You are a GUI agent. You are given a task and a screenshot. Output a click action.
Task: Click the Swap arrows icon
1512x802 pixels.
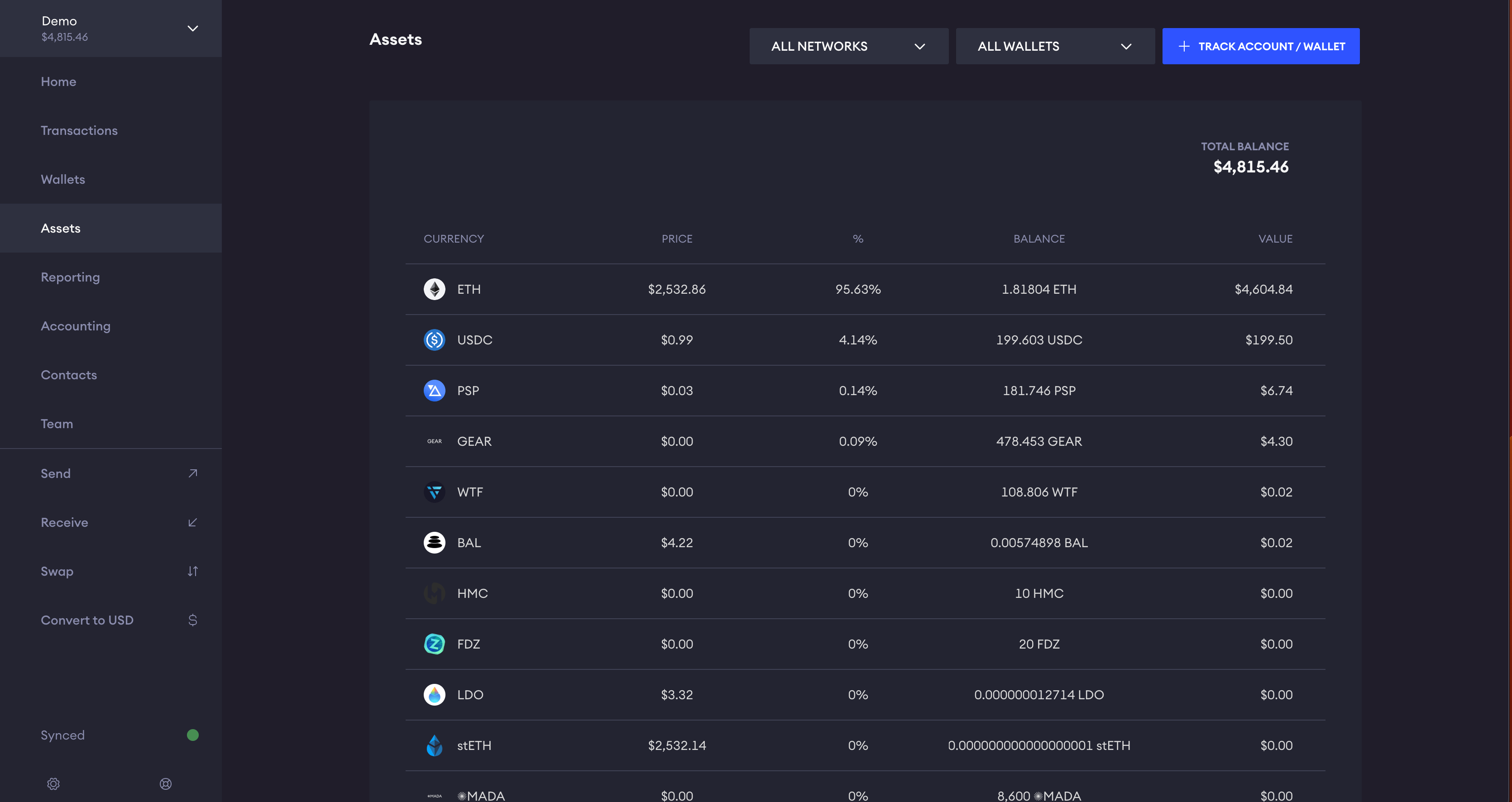pos(192,572)
